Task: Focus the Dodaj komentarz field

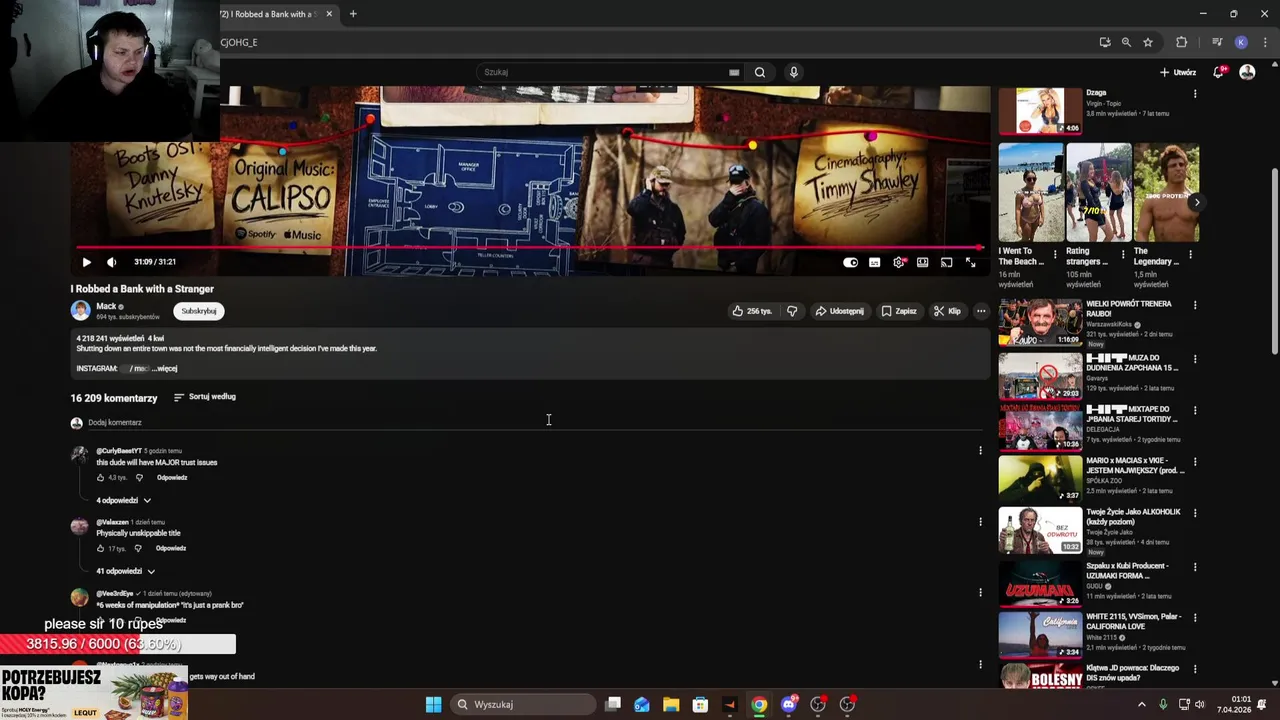Action: [535, 423]
